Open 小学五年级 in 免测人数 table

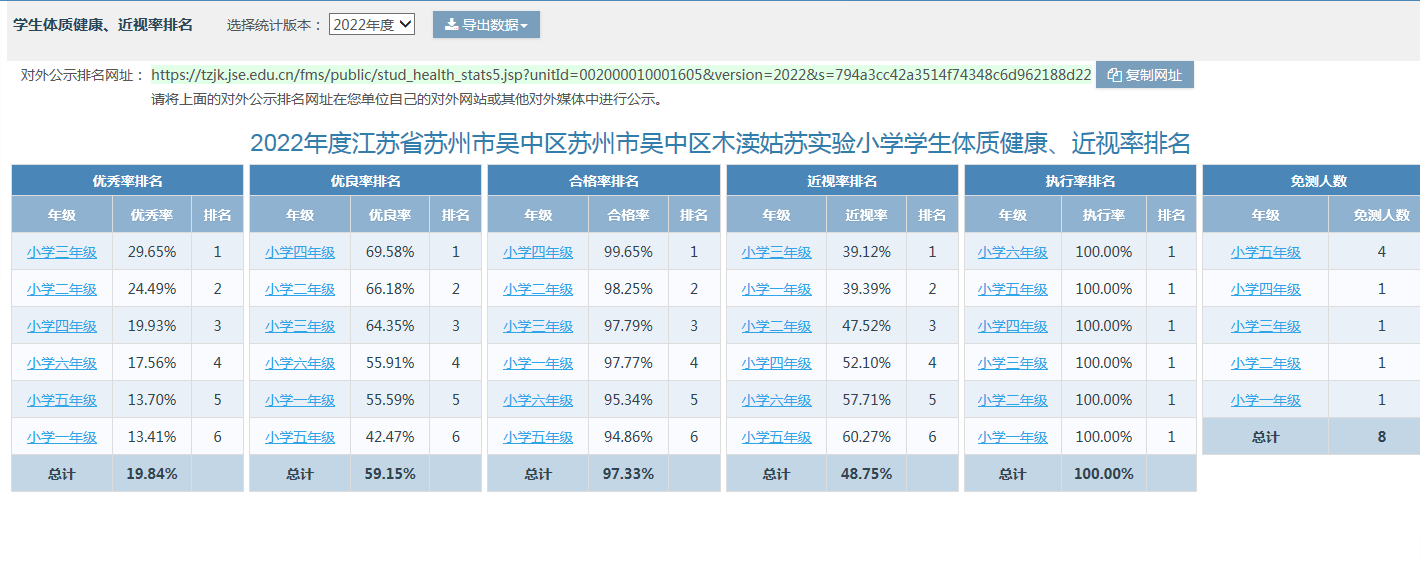pyautogui.click(x=1266, y=252)
